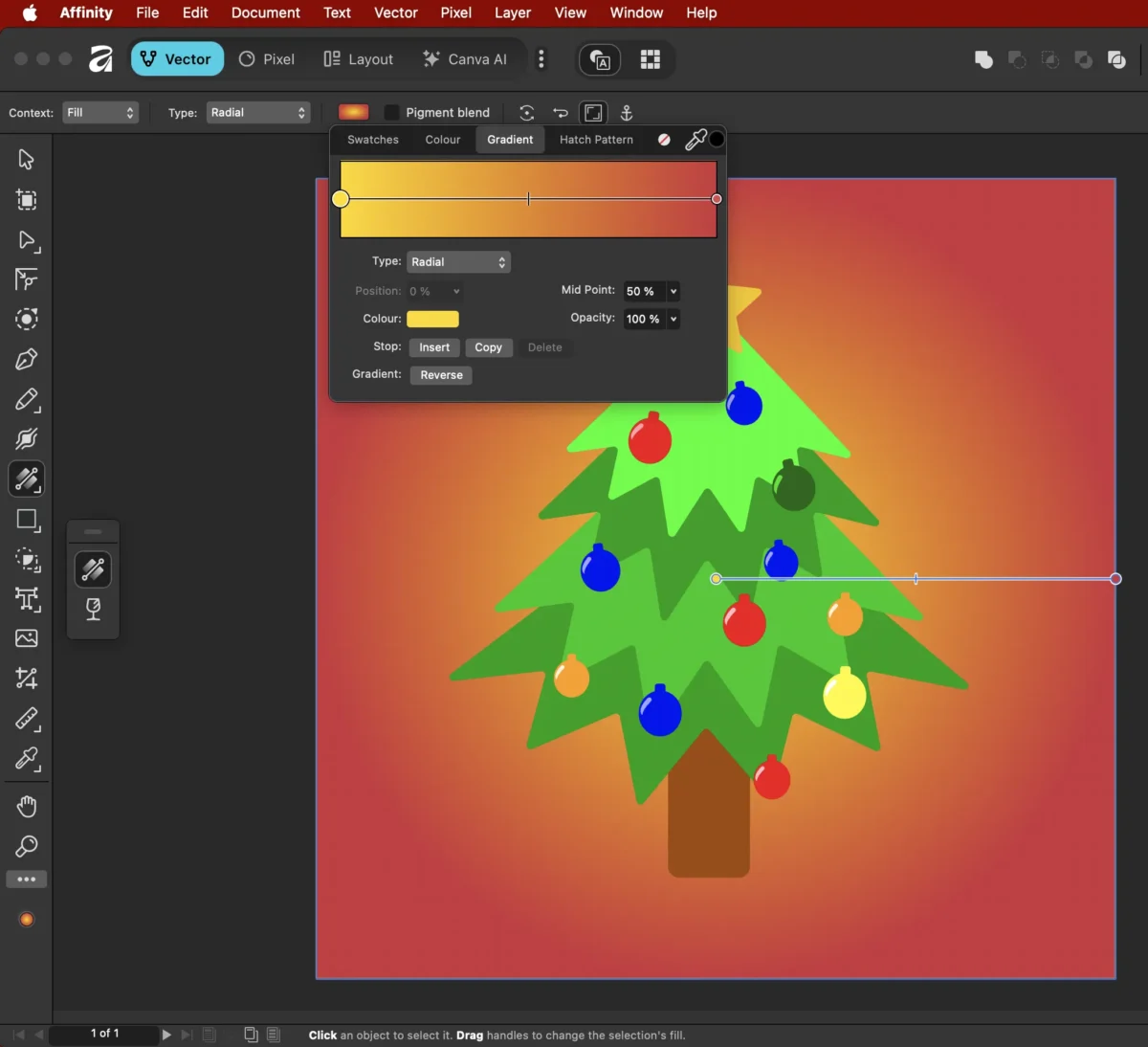
Task: Select the Zoom magnifier tool
Action: [26, 847]
